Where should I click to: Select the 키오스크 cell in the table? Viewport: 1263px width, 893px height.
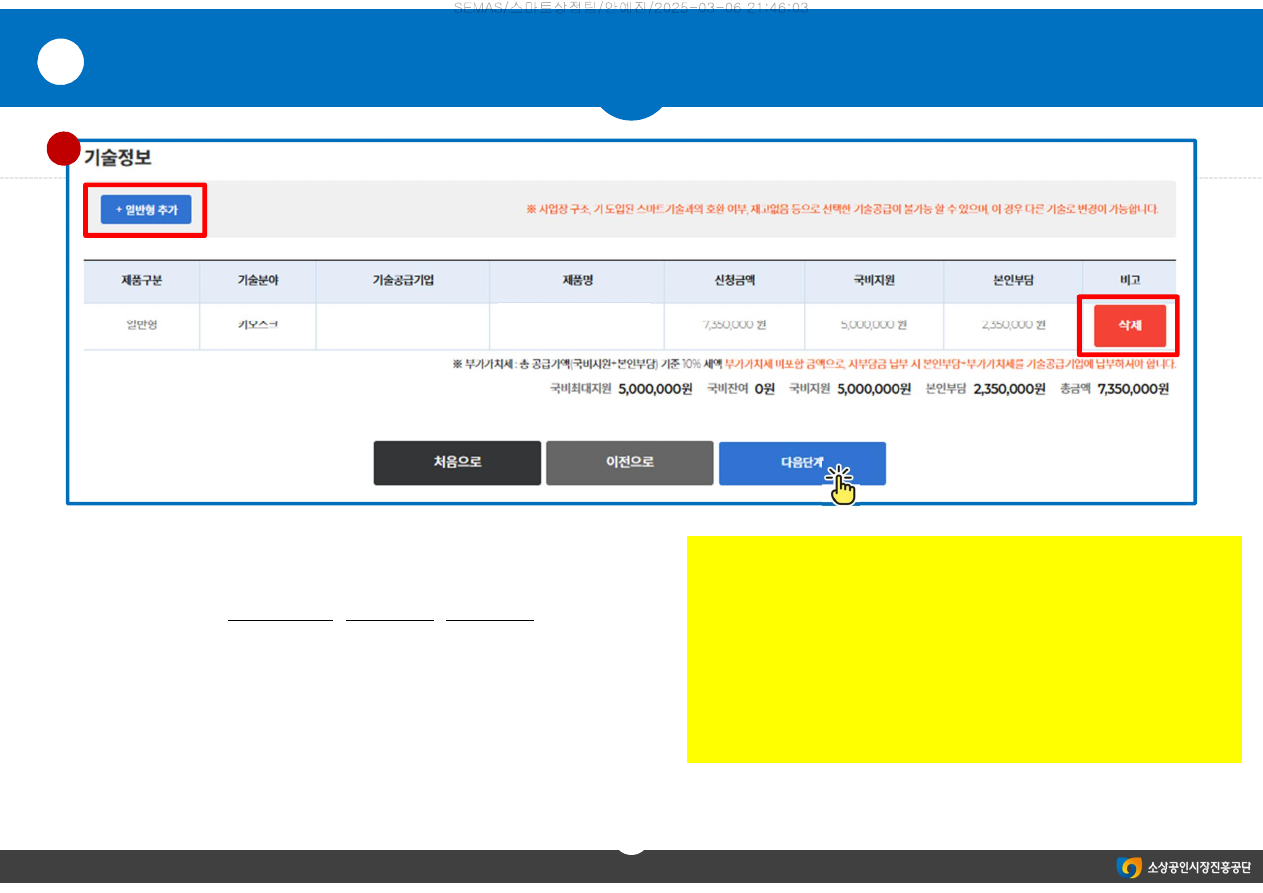[257, 325]
